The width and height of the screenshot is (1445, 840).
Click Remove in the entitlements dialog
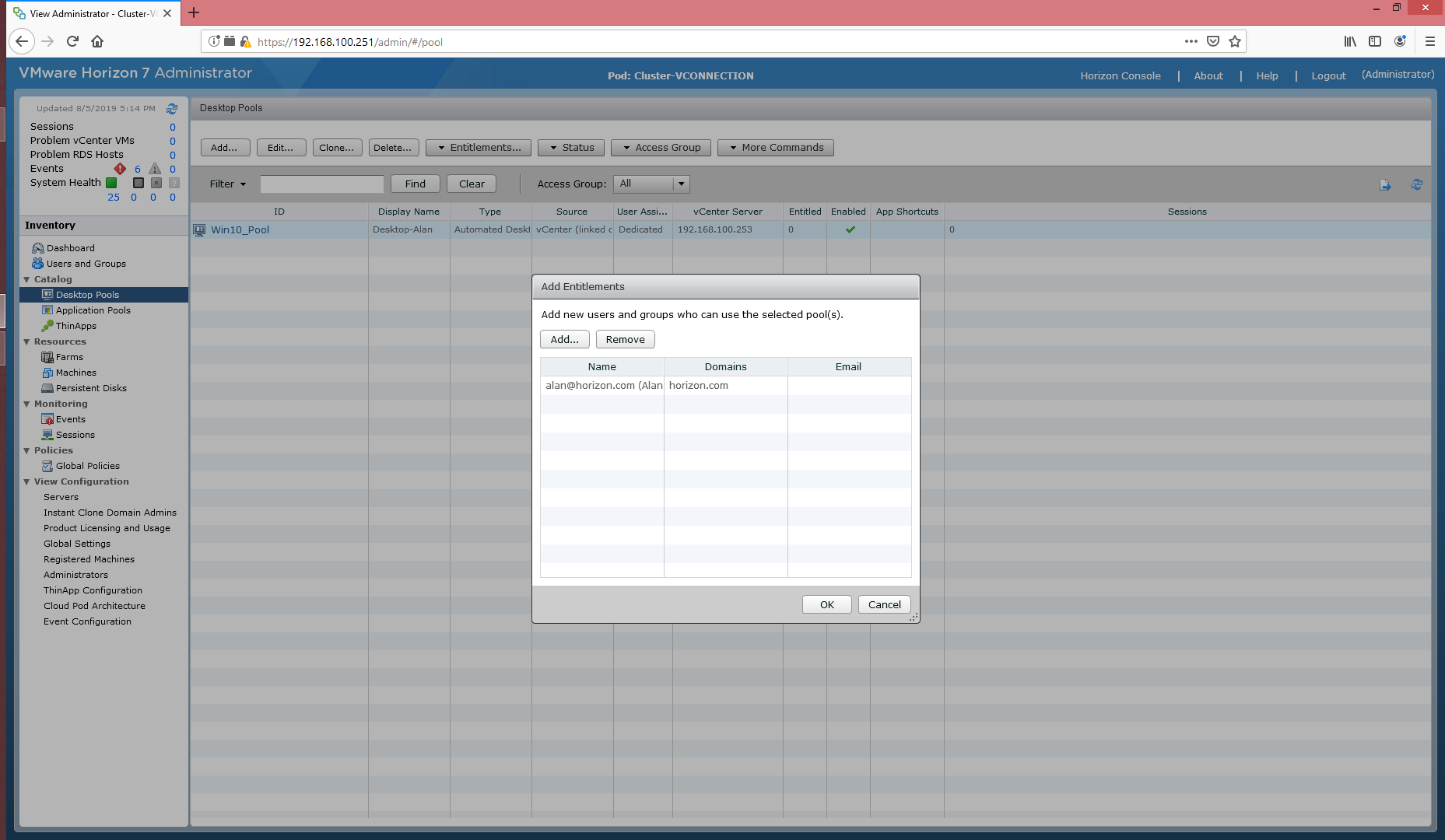[625, 340]
